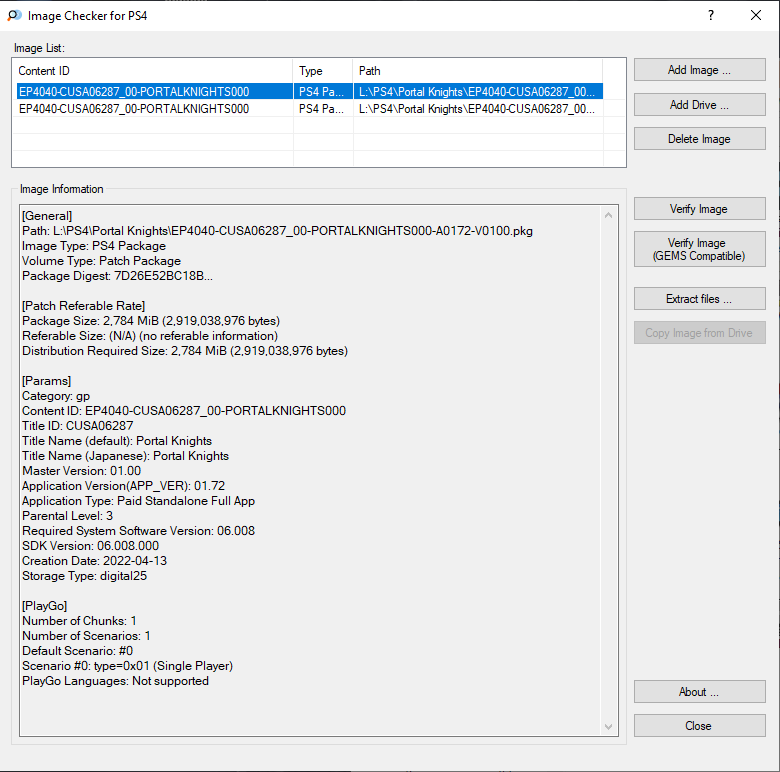The height and width of the screenshot is (772, 780).
Task: Click the Type column header
Action: click(323, 71)
